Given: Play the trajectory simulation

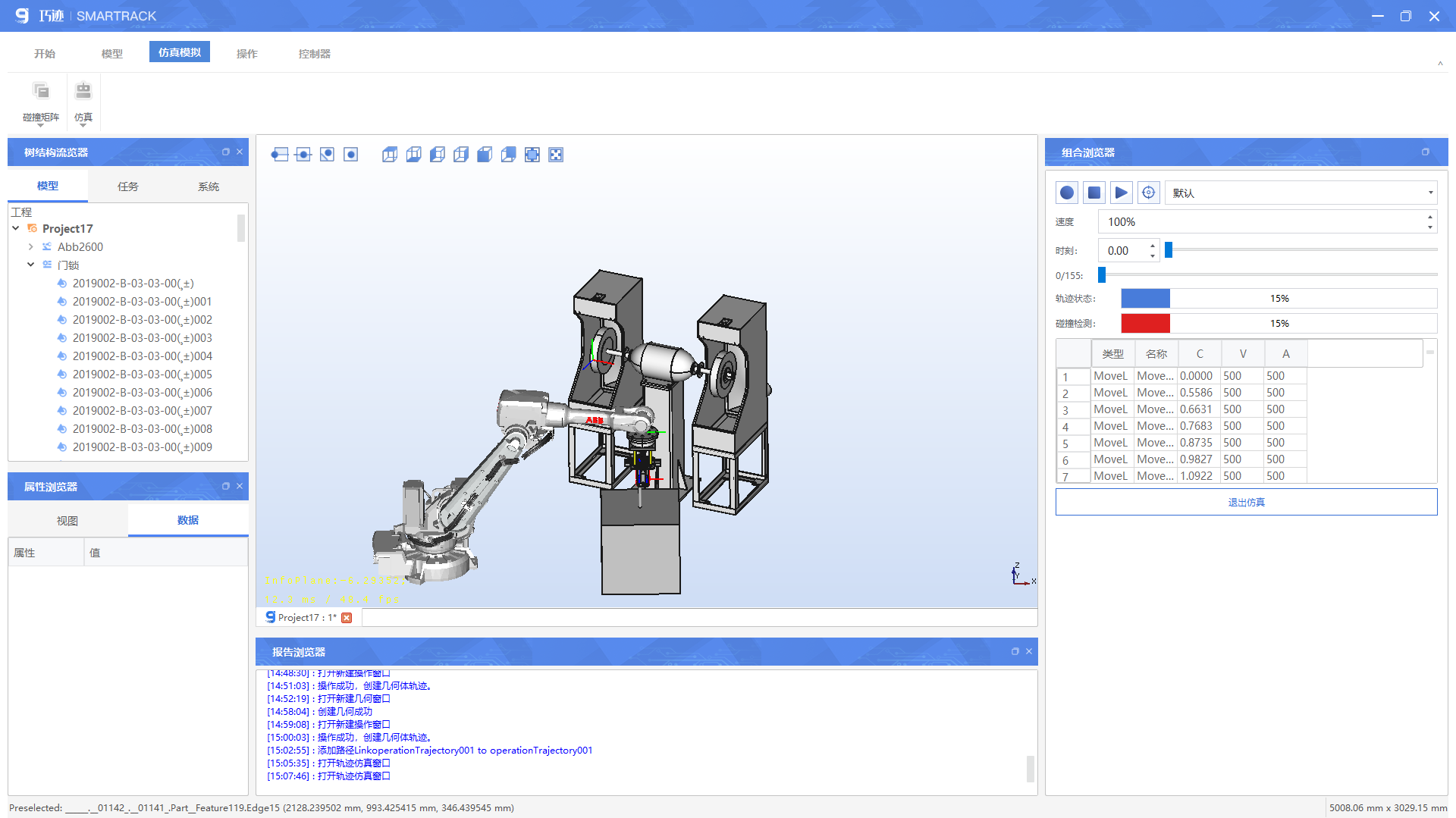Looking at the screenshot, I should (x=1122, y=193).
